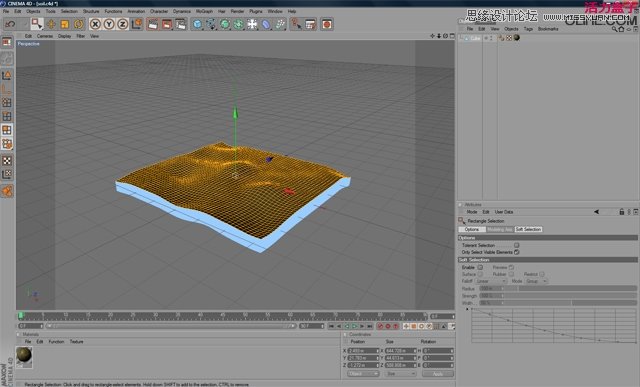Enable Soft Selection checkbox
The image size is (640, 387).
480,267
